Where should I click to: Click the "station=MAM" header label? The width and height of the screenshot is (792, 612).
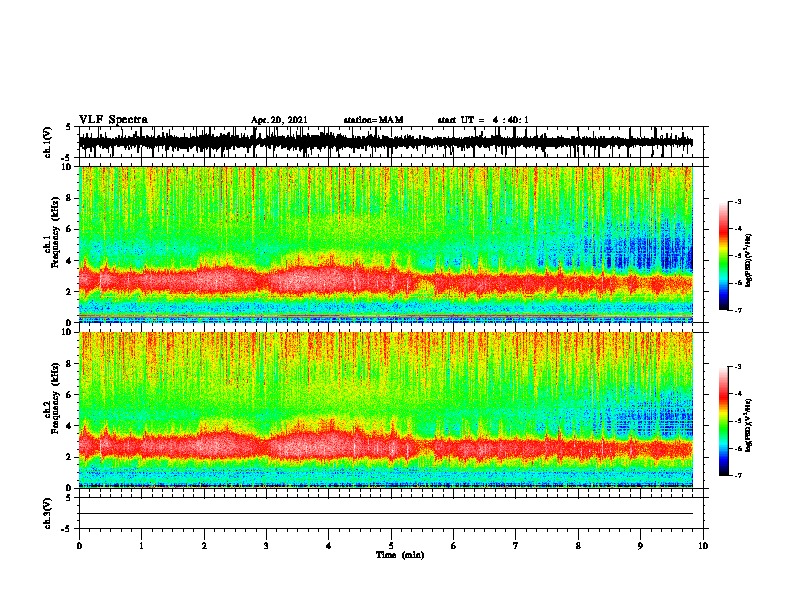[374, 120]
